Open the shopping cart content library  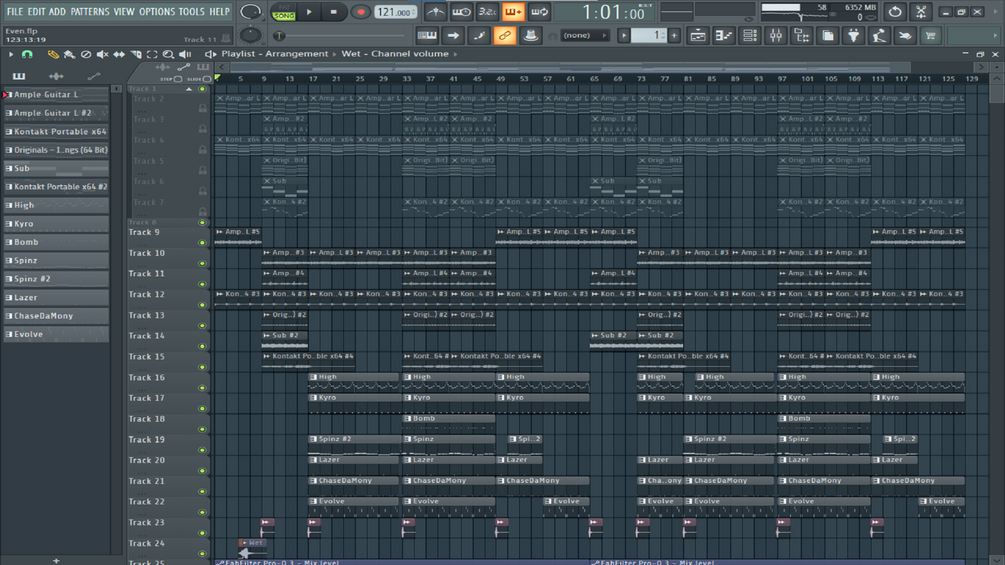coord(931,36)
